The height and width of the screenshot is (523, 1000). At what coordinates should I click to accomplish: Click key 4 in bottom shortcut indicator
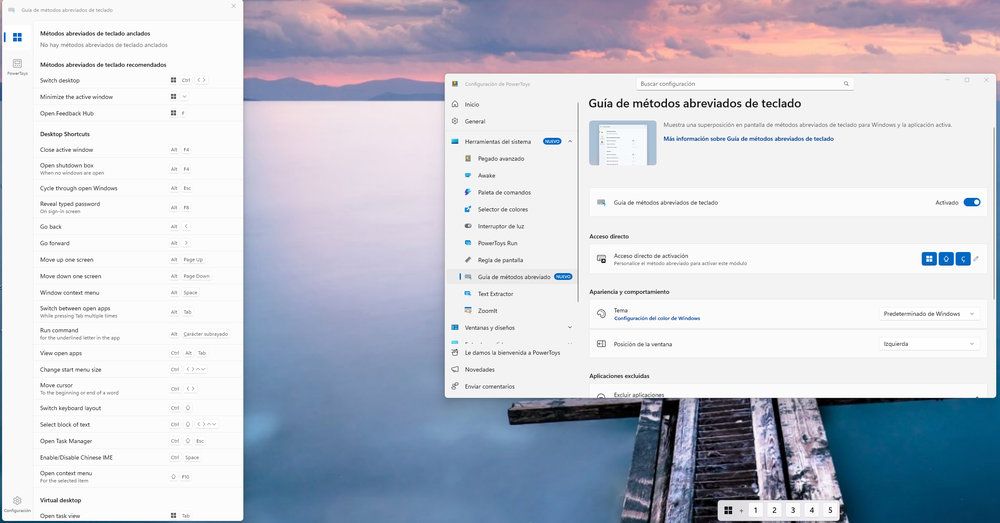811,510
